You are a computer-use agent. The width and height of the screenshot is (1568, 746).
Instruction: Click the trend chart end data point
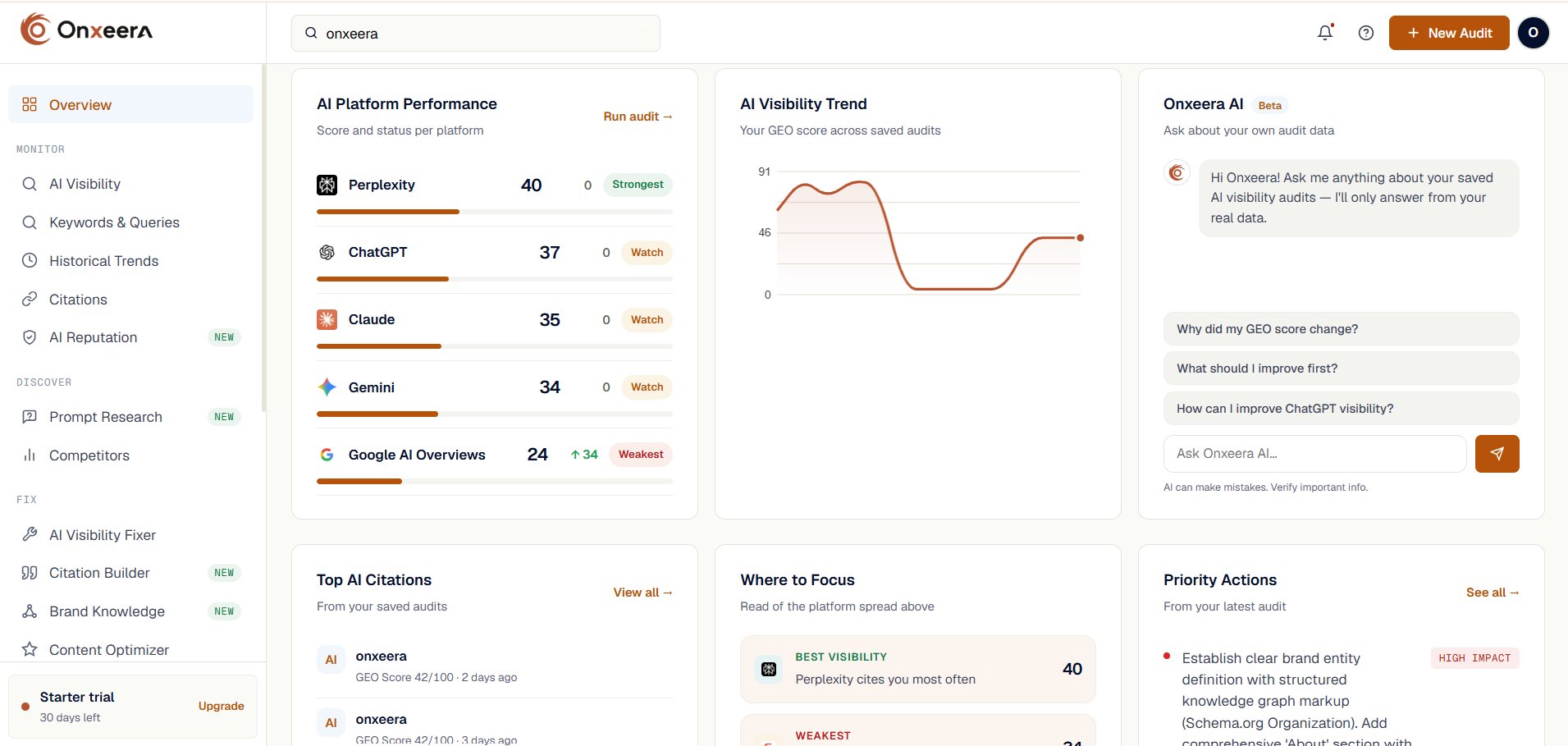[1081, 238]
